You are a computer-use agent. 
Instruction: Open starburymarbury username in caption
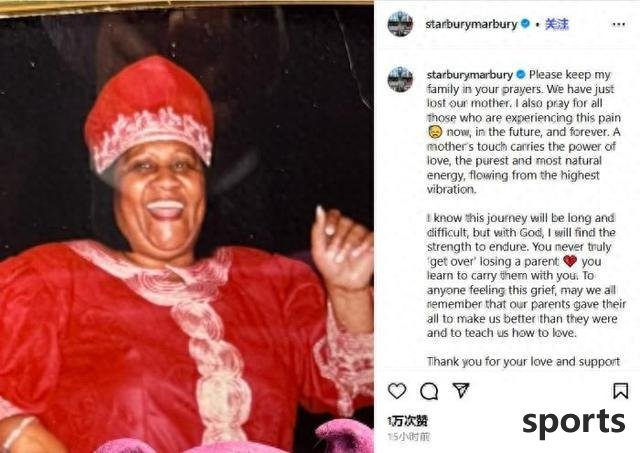point(469,75)
